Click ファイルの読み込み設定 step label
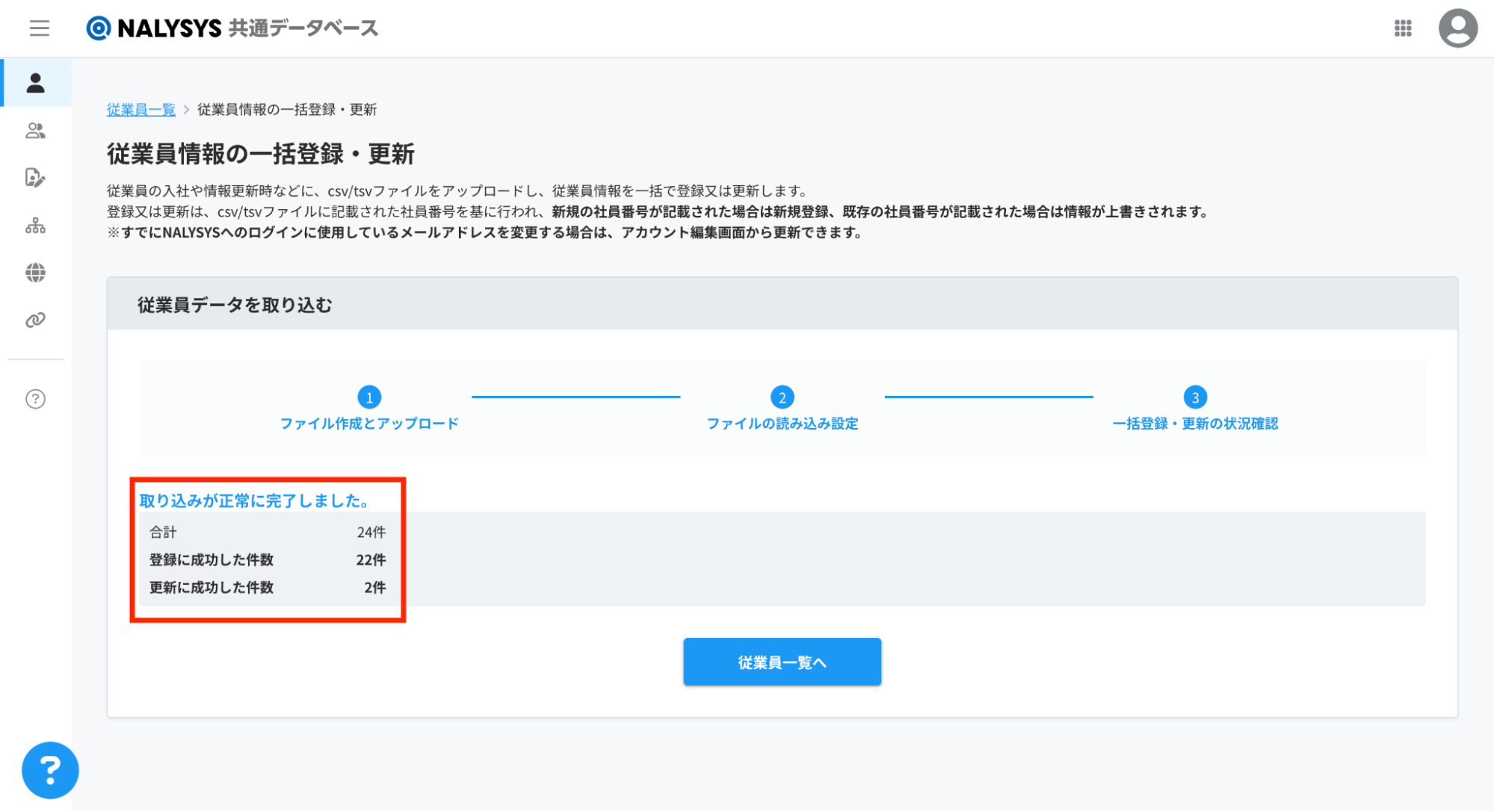The height and width of the screenshot is (812, 1494). point(782,424)
